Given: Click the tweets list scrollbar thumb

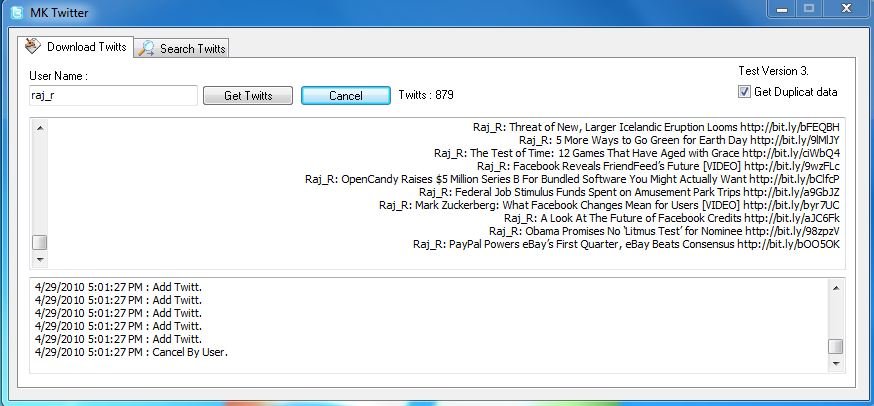Looking at the screenshot, I should (40, 243).
